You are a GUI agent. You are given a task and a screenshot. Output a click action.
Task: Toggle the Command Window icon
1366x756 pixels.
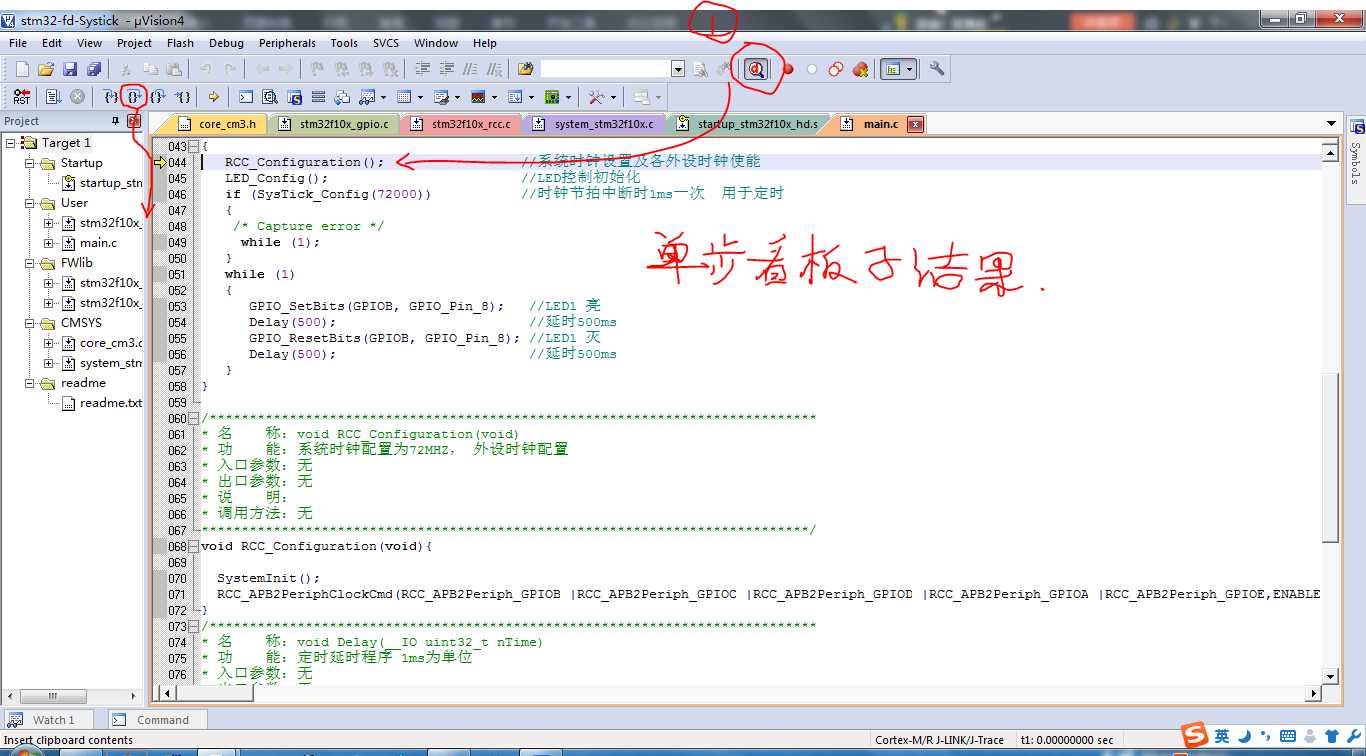click(x=246, y=97)
